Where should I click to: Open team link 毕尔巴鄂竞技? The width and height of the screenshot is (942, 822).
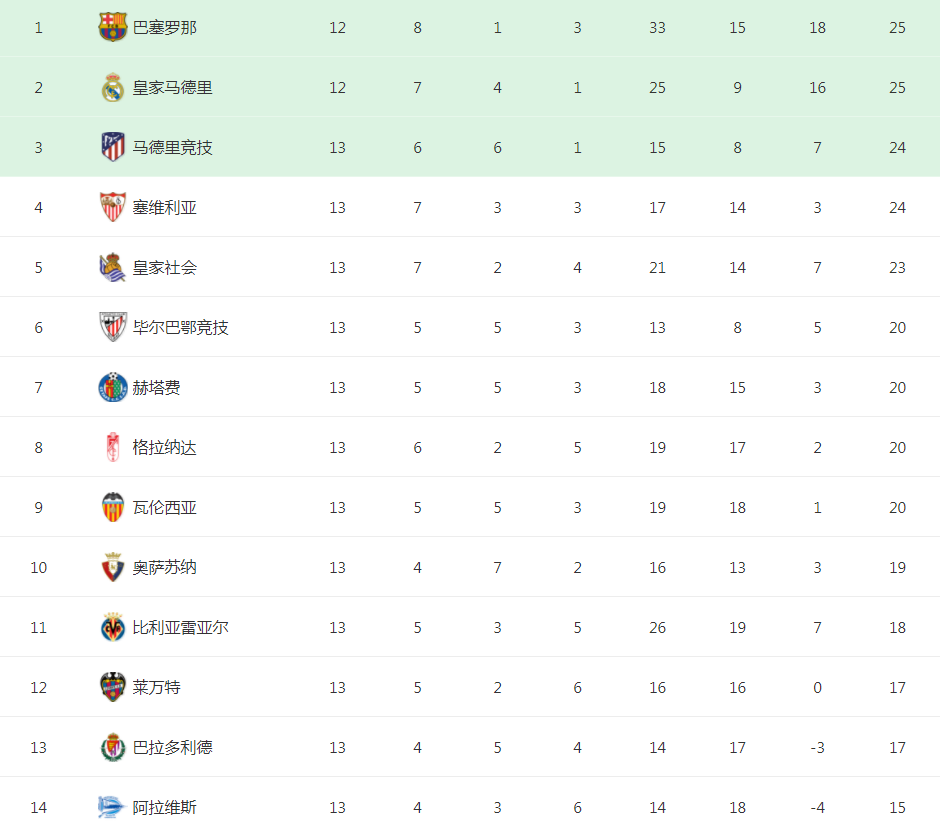point(180,327)
